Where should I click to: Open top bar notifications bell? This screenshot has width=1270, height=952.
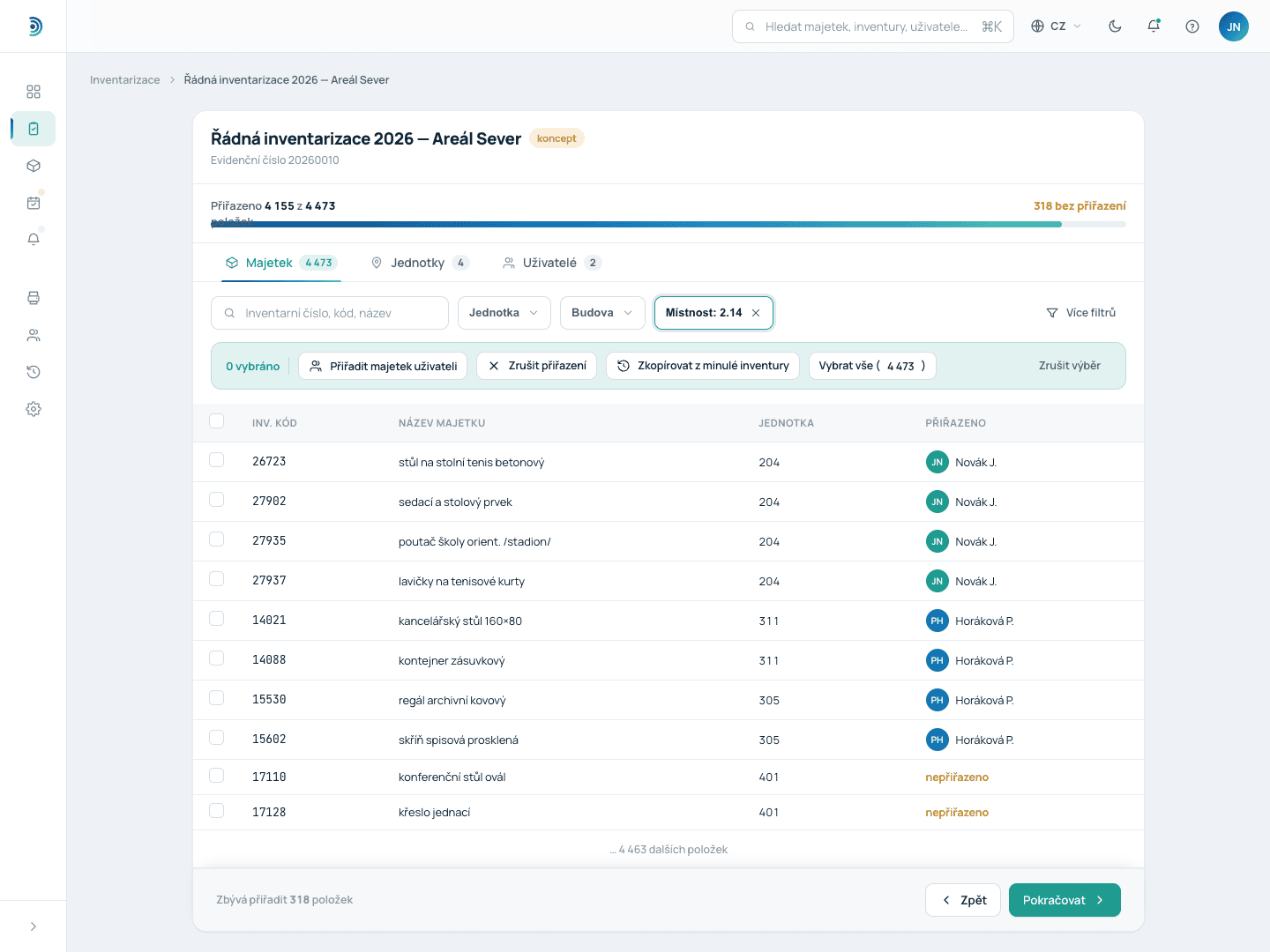(1154, 26)
